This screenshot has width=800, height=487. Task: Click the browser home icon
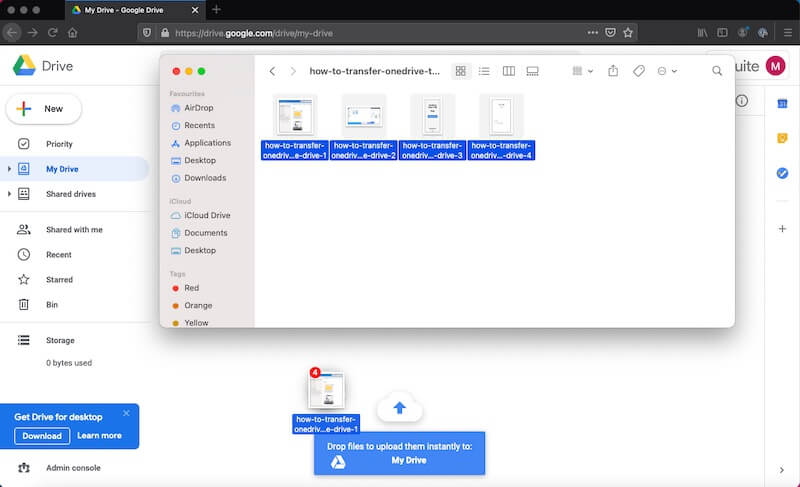tap(72, 33)
